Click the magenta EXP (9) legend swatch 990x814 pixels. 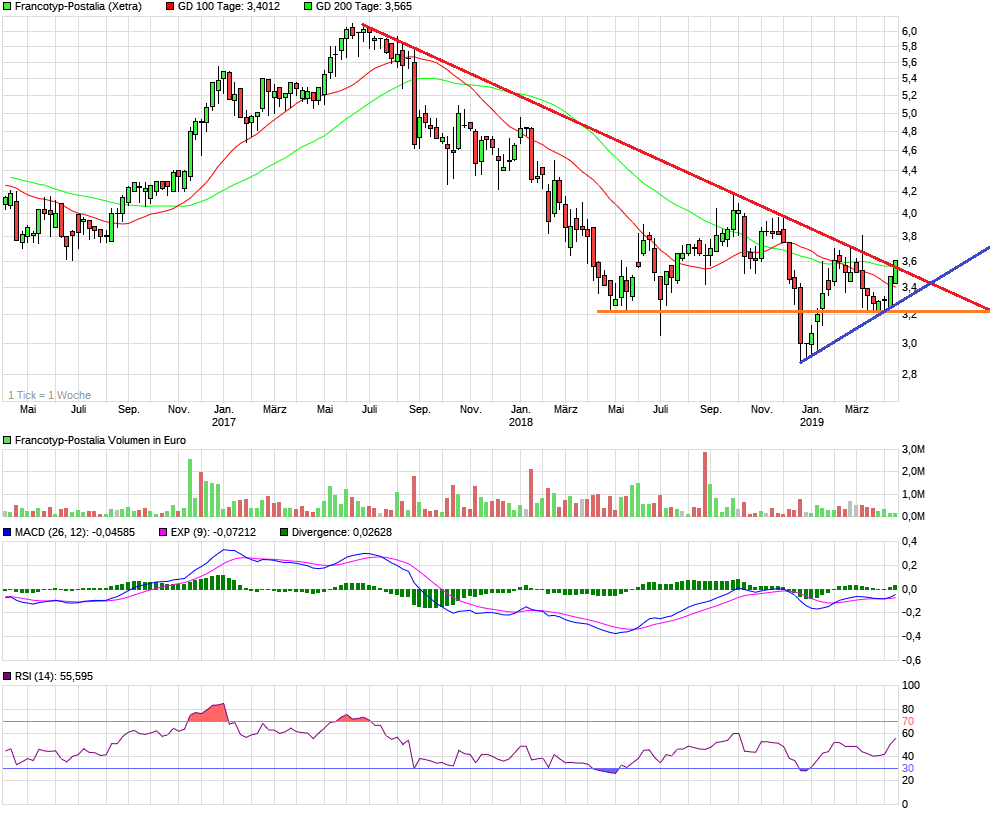tap(163, 532)
